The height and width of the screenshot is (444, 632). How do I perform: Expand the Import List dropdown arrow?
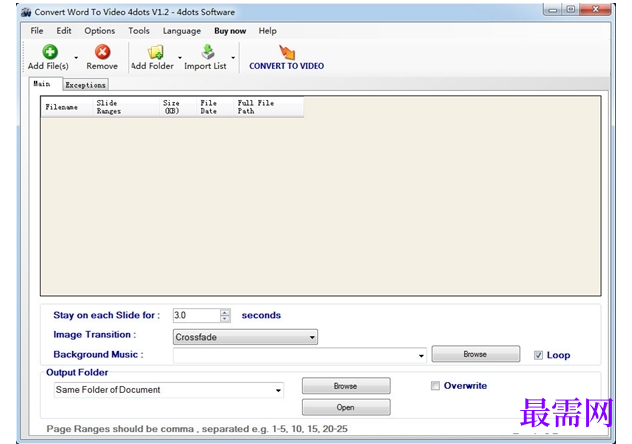233,58
